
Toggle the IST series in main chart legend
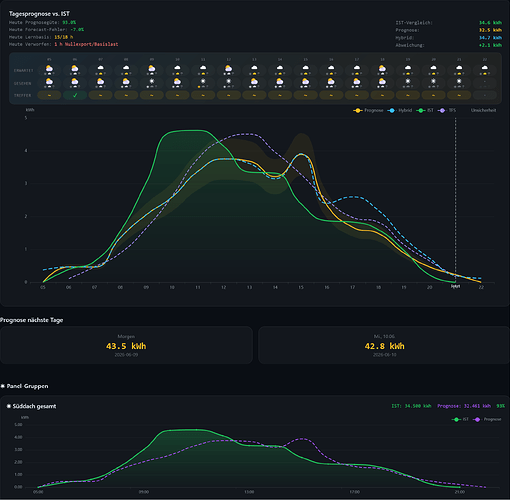click(x=425, y=110)
